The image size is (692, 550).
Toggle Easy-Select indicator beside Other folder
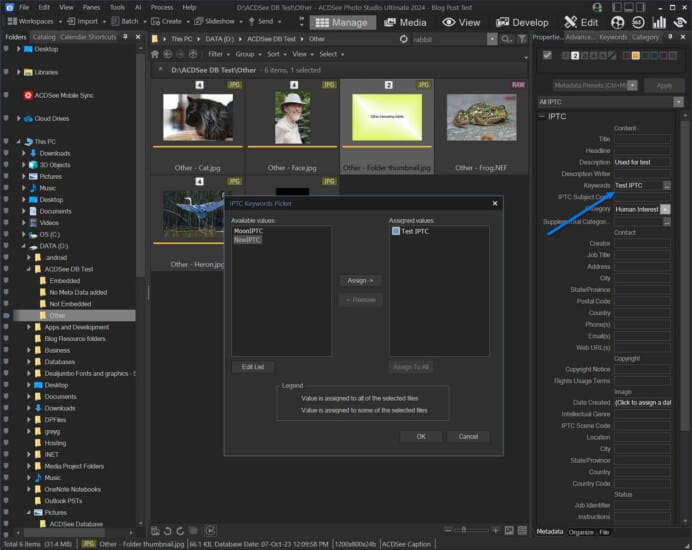tap(6, 315)
